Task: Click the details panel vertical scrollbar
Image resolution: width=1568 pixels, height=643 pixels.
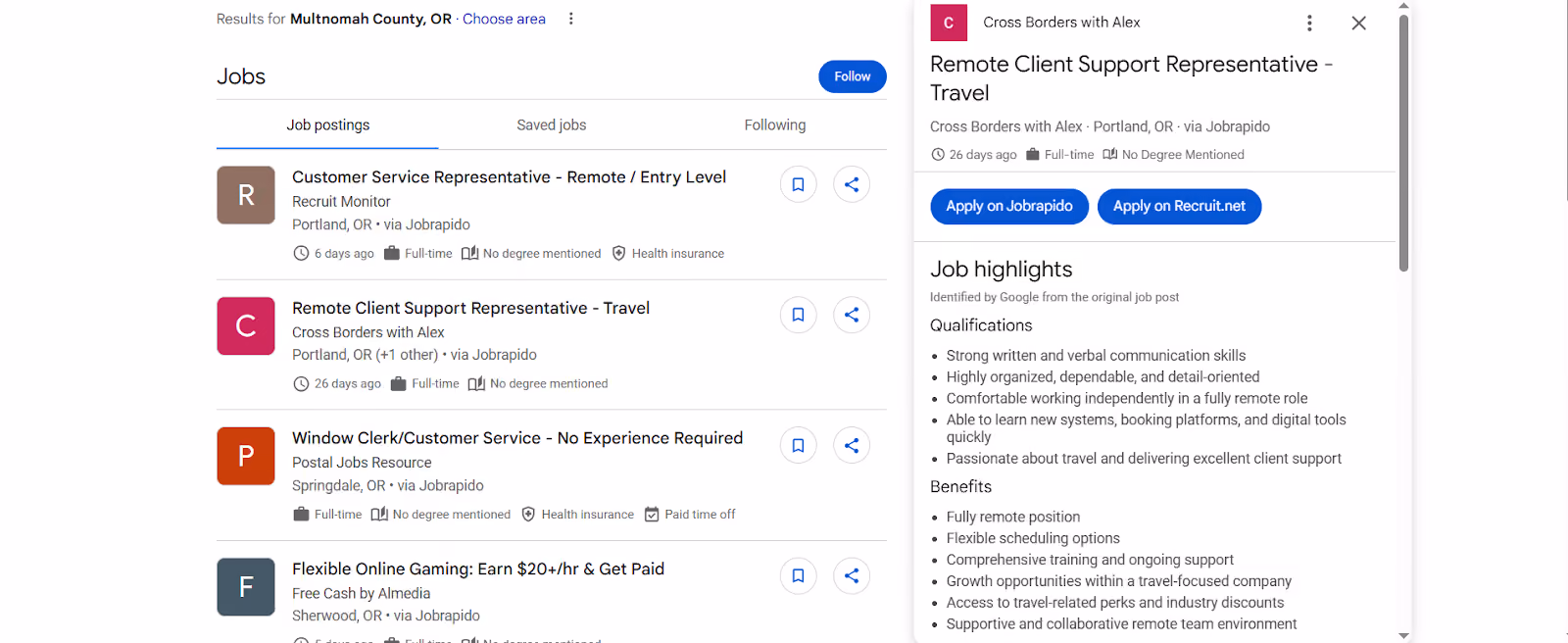Action: pyautogui.click(x=1403, y=143)
